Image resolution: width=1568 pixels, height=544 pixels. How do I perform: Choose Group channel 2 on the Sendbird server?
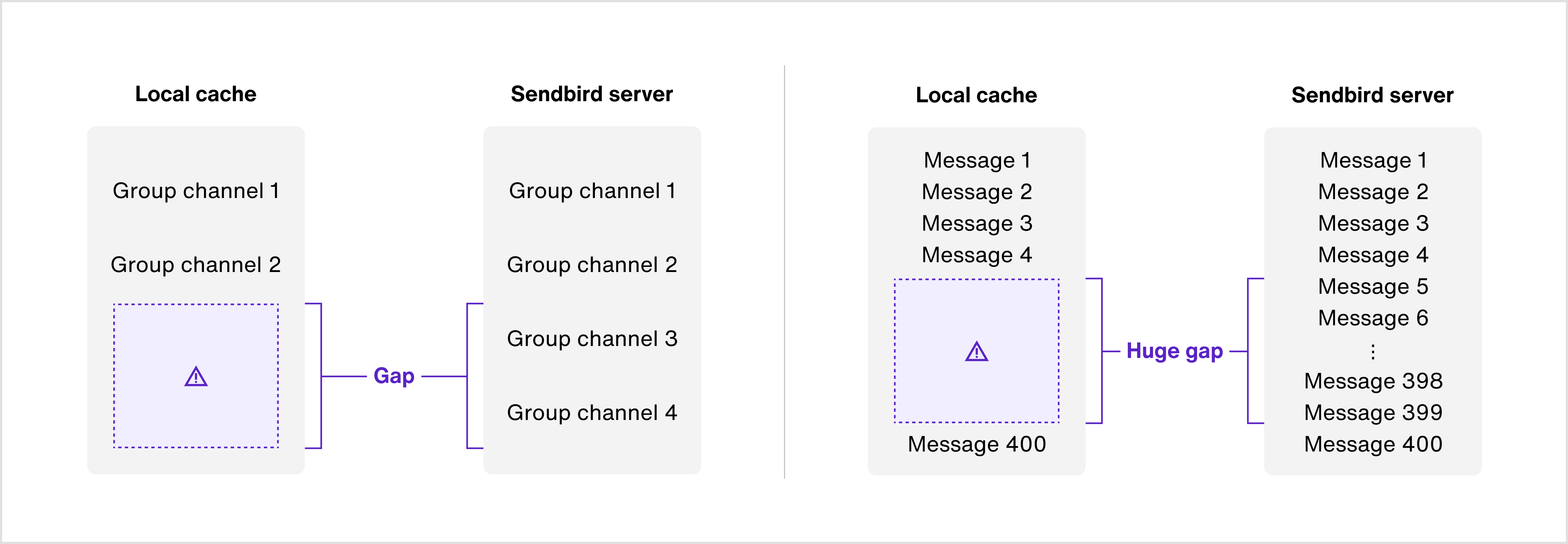592,265
